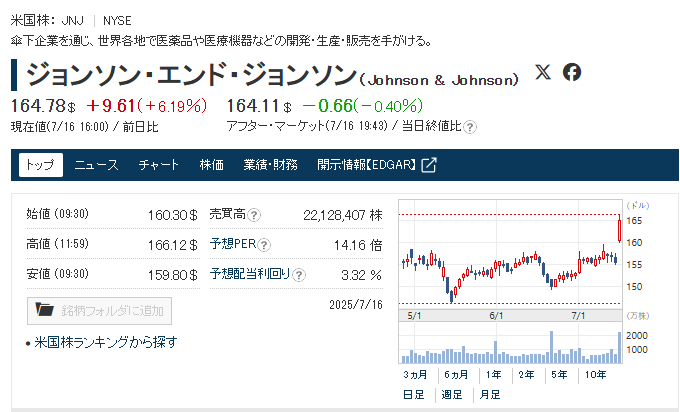The image size is (680, 412).
Task: Click the low price 159.80$
Action: click(x=173, y=275)
